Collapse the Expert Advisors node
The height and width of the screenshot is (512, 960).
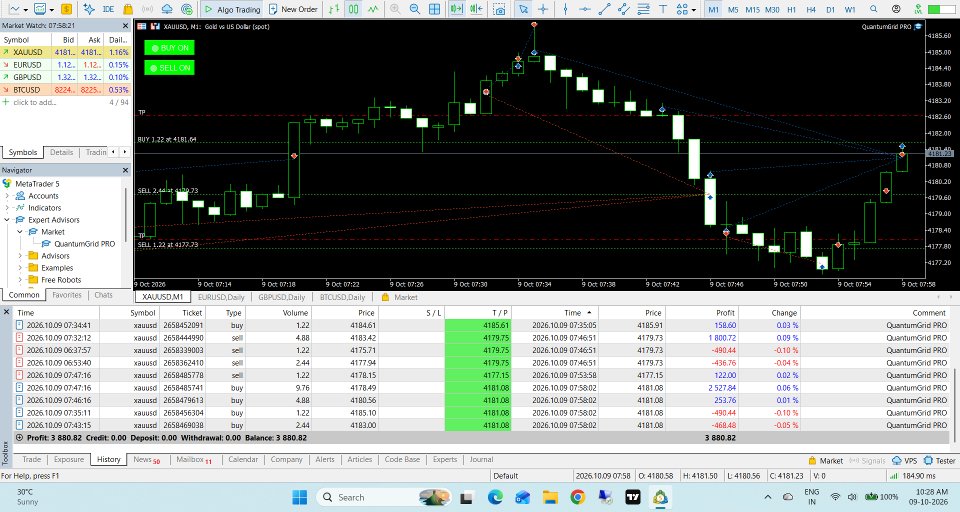[x=7, y=220]
